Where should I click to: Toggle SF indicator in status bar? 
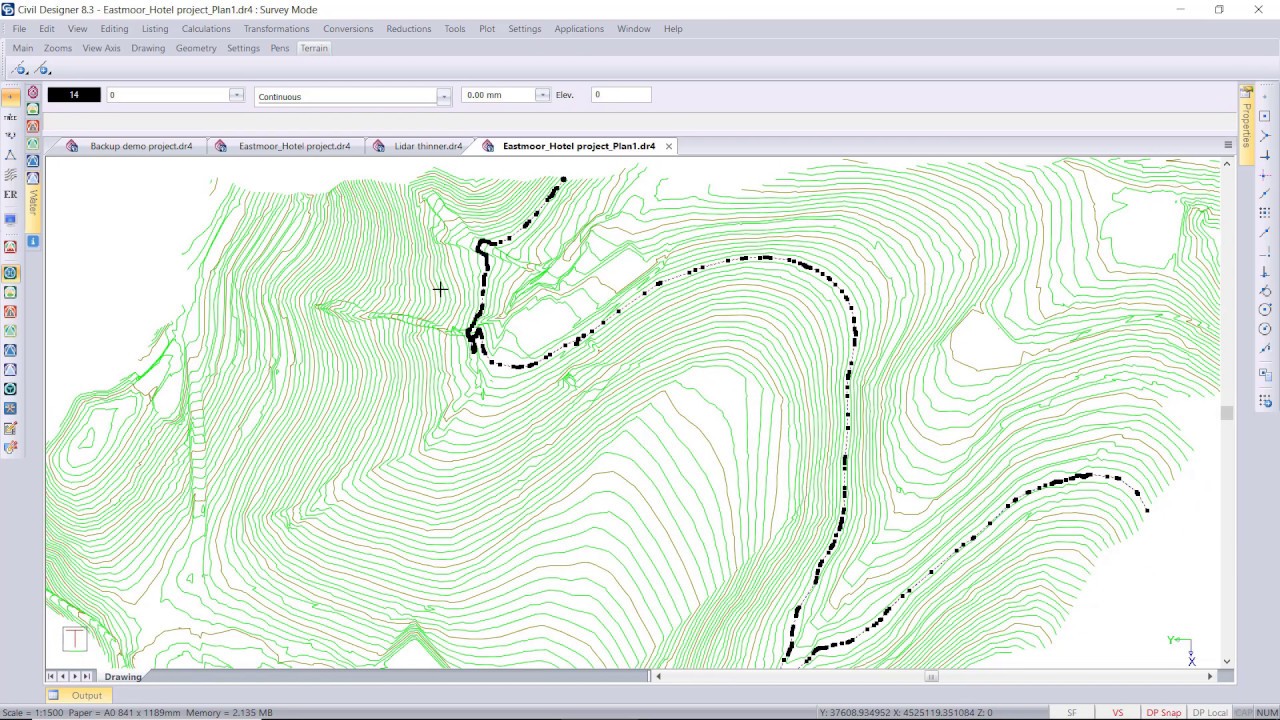[1072, 713]
